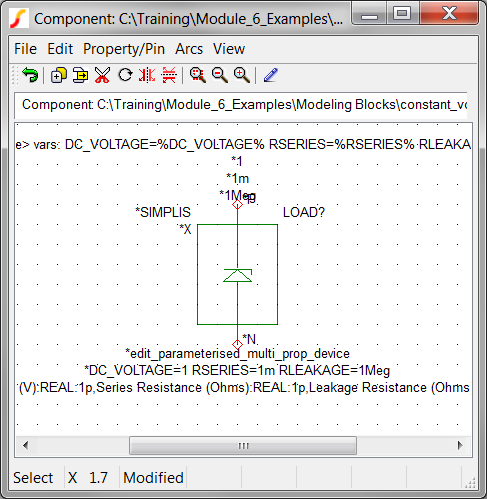Screen dimensions: 487x499
Task: Click the scrollbar right arrow
Action: 460,445
